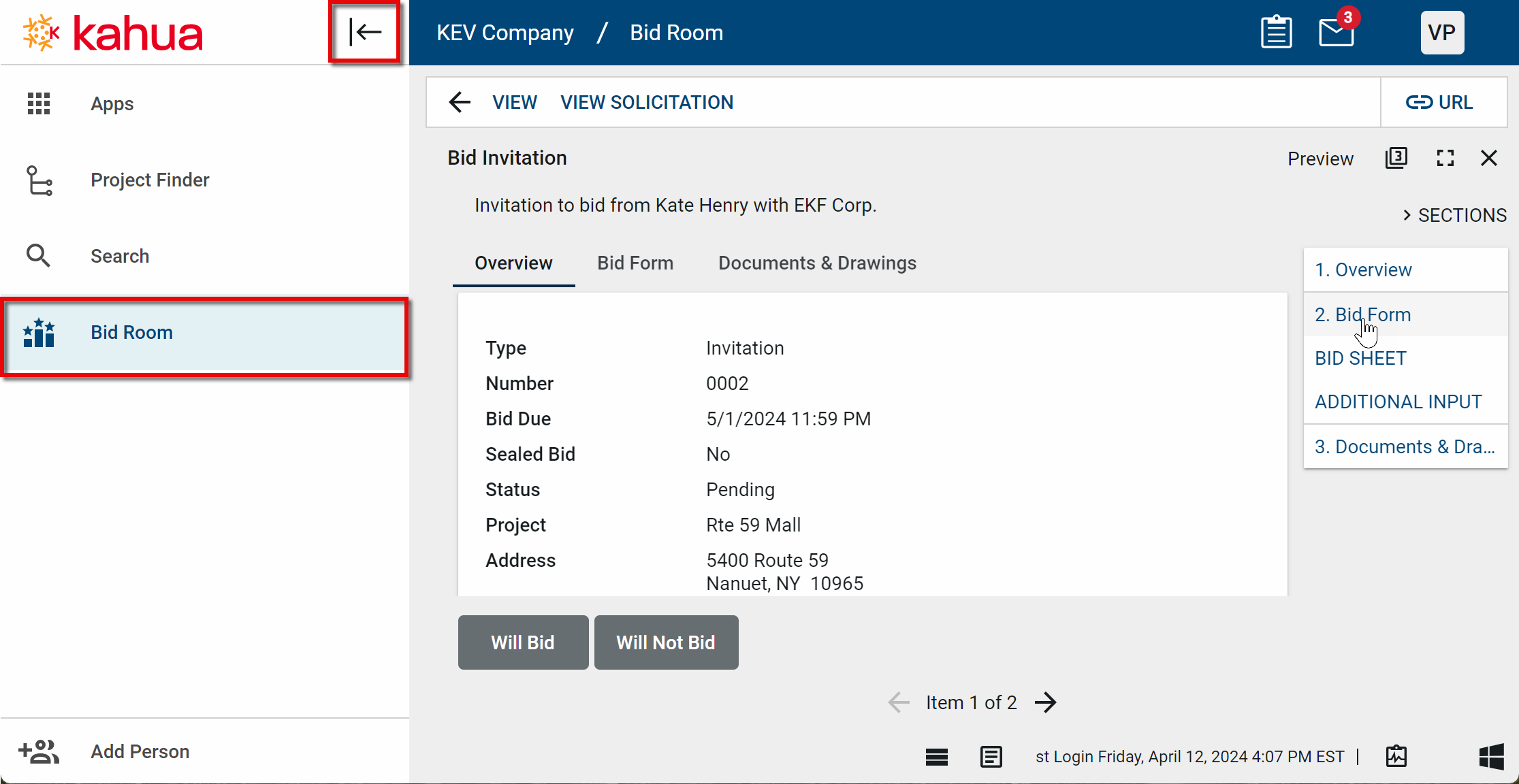Switch to the Bid Form tab
The width and height of the screenshot is (1519, 784).
pos(635,263)
